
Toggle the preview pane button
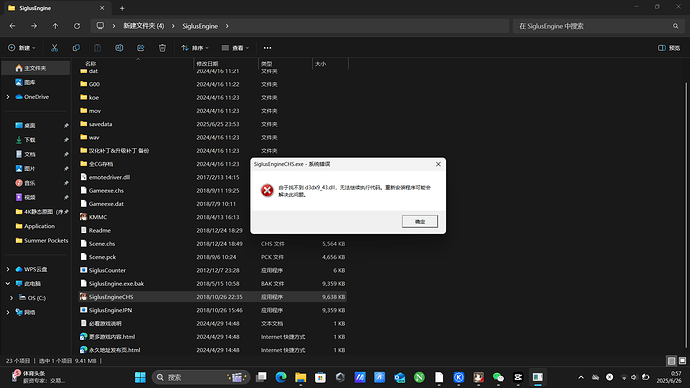click(669, 48)
